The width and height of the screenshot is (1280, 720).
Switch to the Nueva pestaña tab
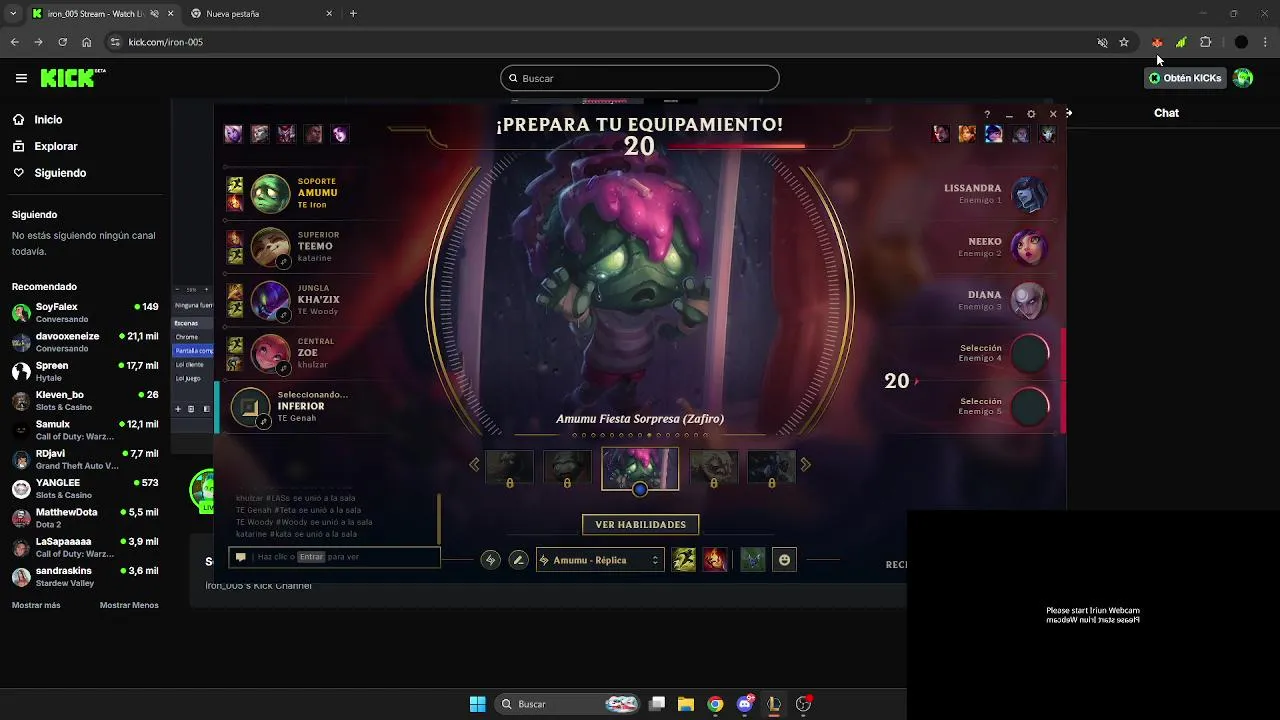click(260, 14)
